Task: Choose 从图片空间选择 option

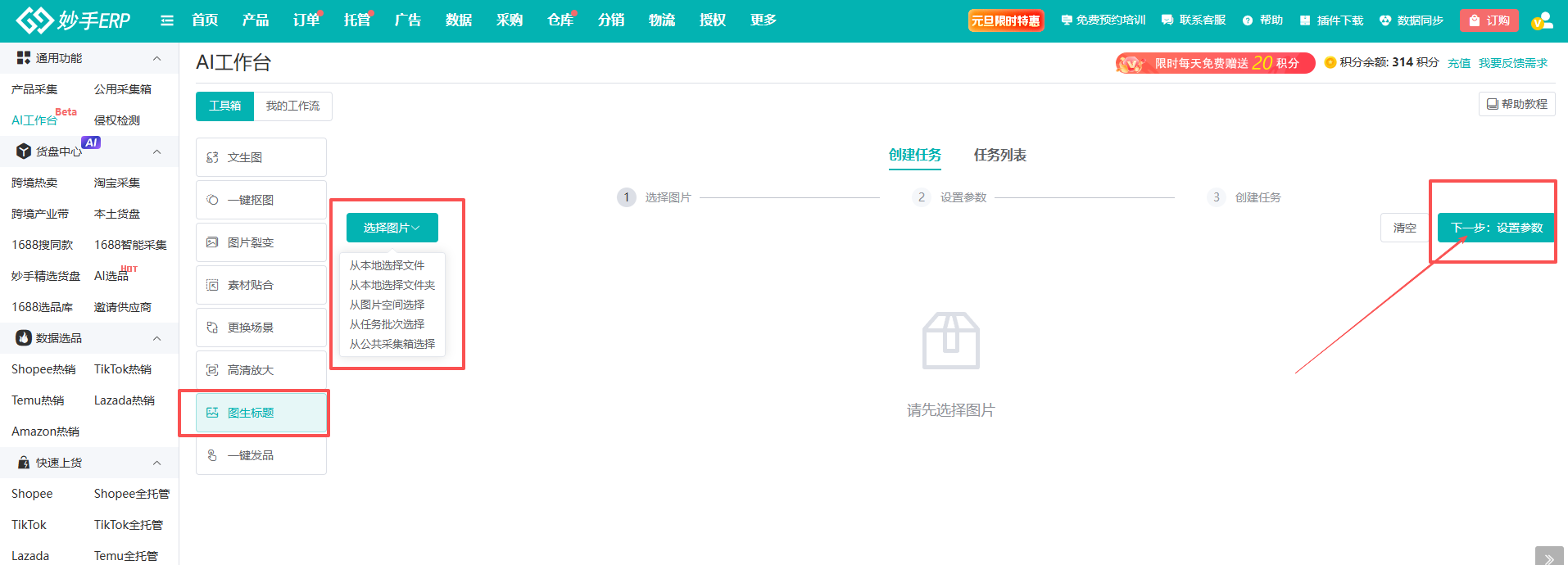Action: 387,305
